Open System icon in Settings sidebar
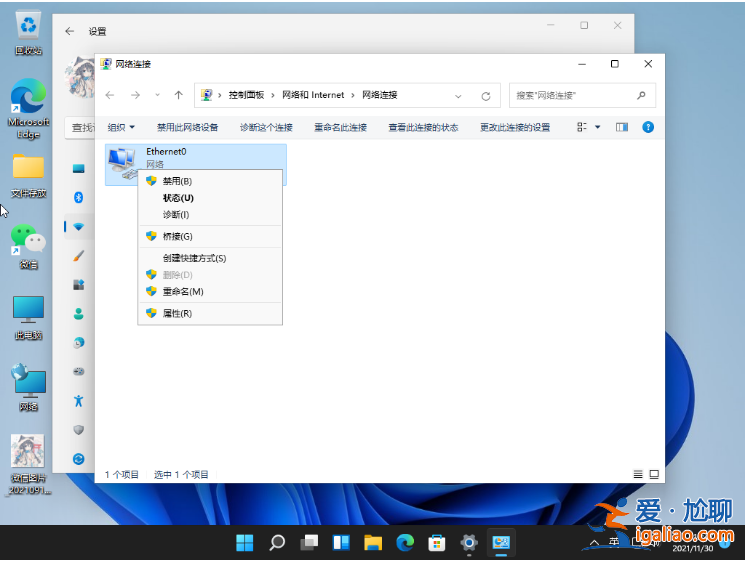This screenshot has height=562, width=746. pos(79,168)
